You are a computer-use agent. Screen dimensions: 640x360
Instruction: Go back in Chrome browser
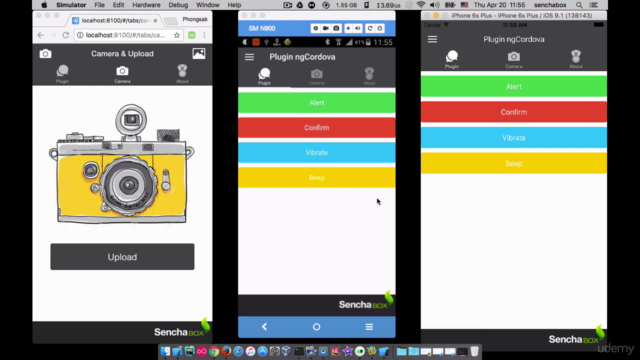[40, 35]
